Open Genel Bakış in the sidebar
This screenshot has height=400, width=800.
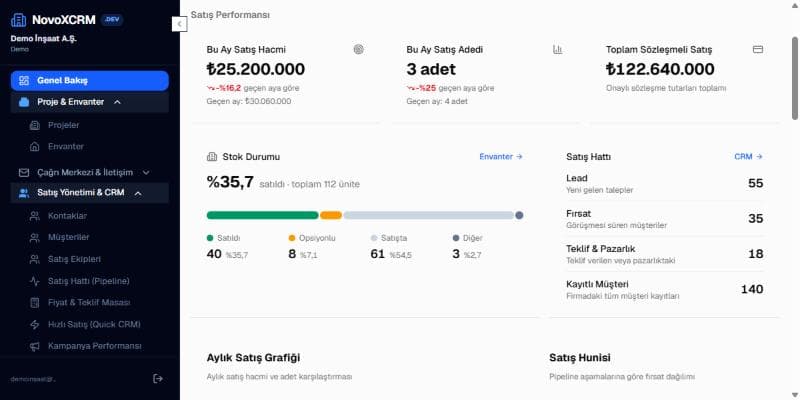(90, 81)
